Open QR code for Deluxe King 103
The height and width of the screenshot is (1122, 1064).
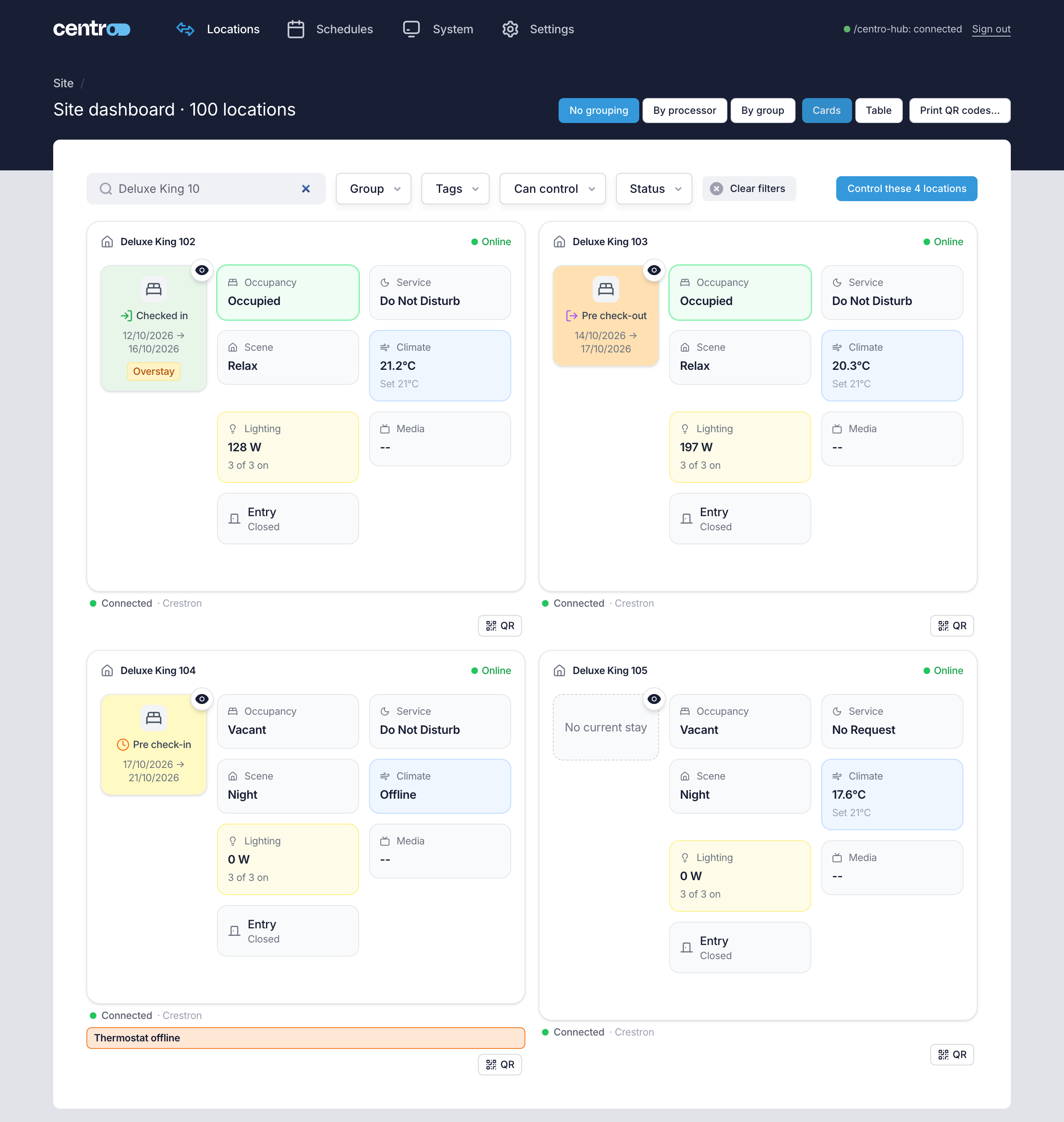coord(952,626)
